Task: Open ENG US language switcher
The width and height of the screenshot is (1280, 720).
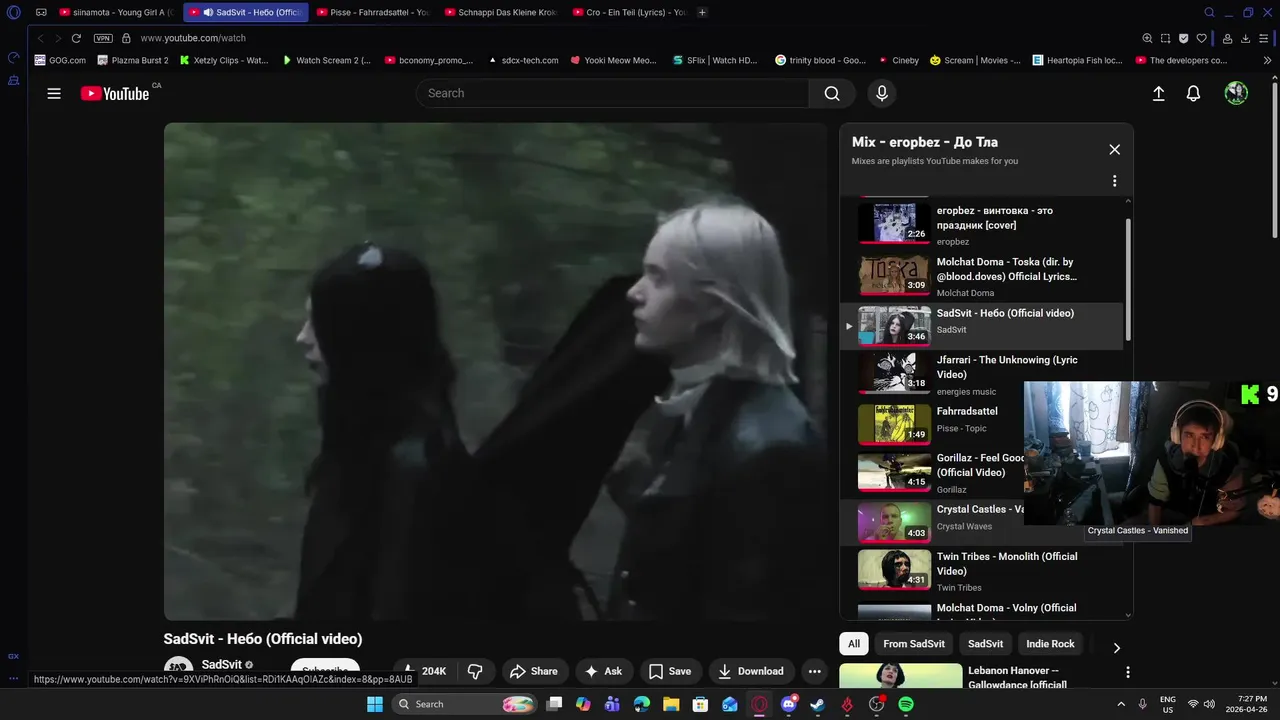Action: click(1168, 704)
